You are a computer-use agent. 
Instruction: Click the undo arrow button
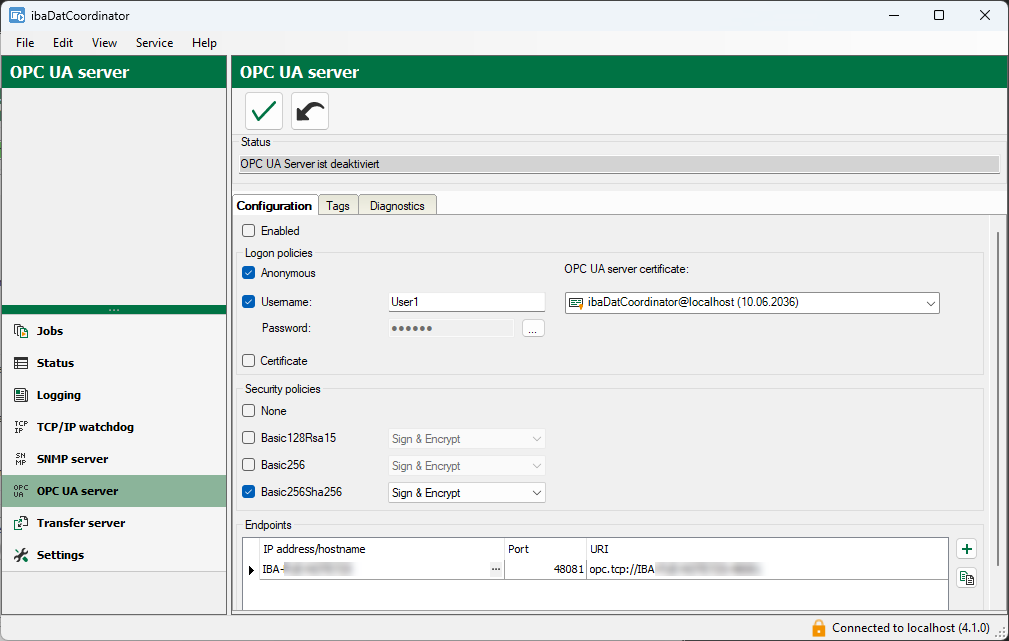(x=310, y=111)
